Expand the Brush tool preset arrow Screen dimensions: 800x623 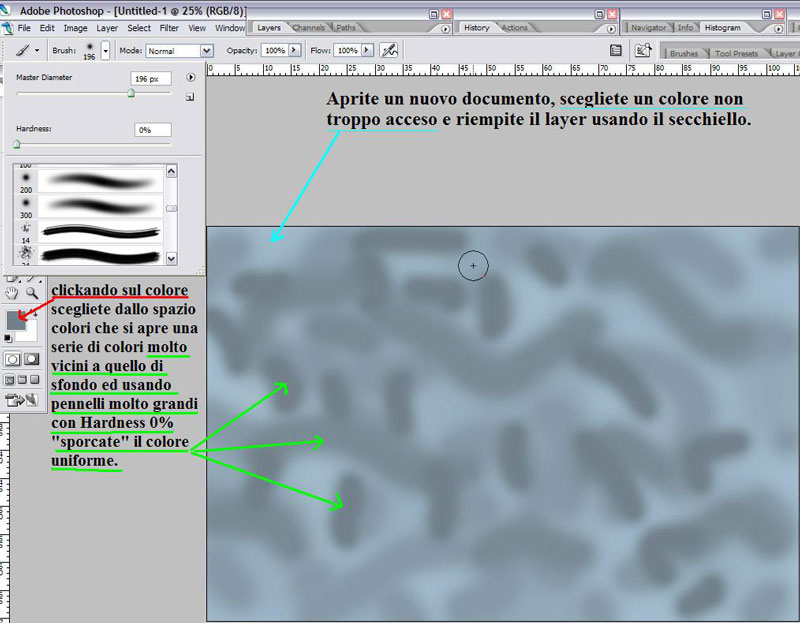[x=37, y=51]
